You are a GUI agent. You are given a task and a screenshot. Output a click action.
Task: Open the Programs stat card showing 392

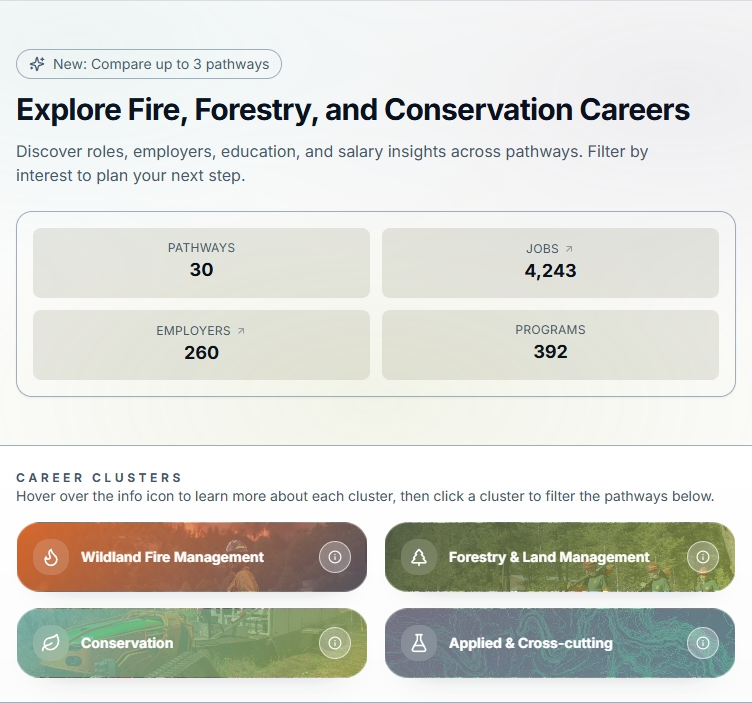pyautogui.click(x=550, y=345)
